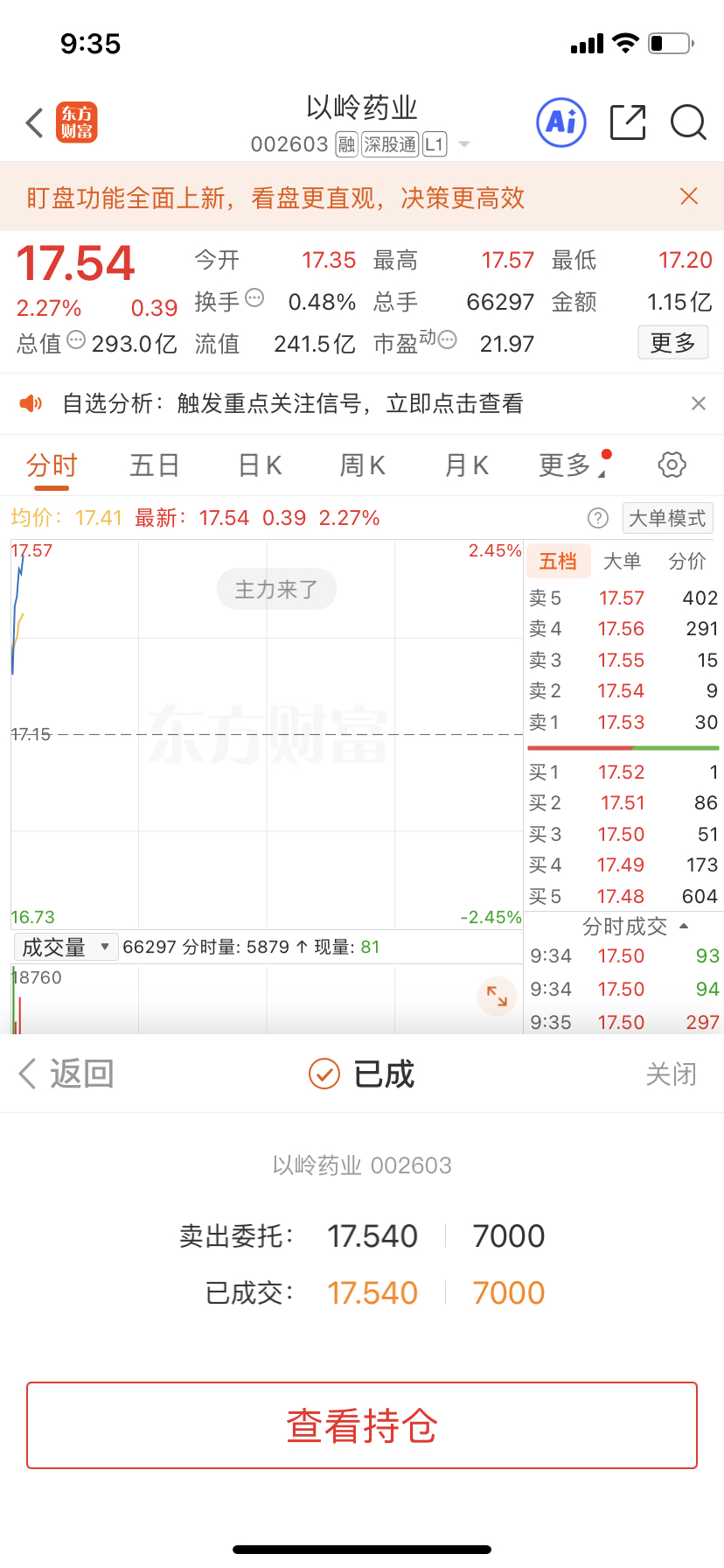Tap the 买4 17.49 row
This screenshot has width=724, height=1568.
623,864
